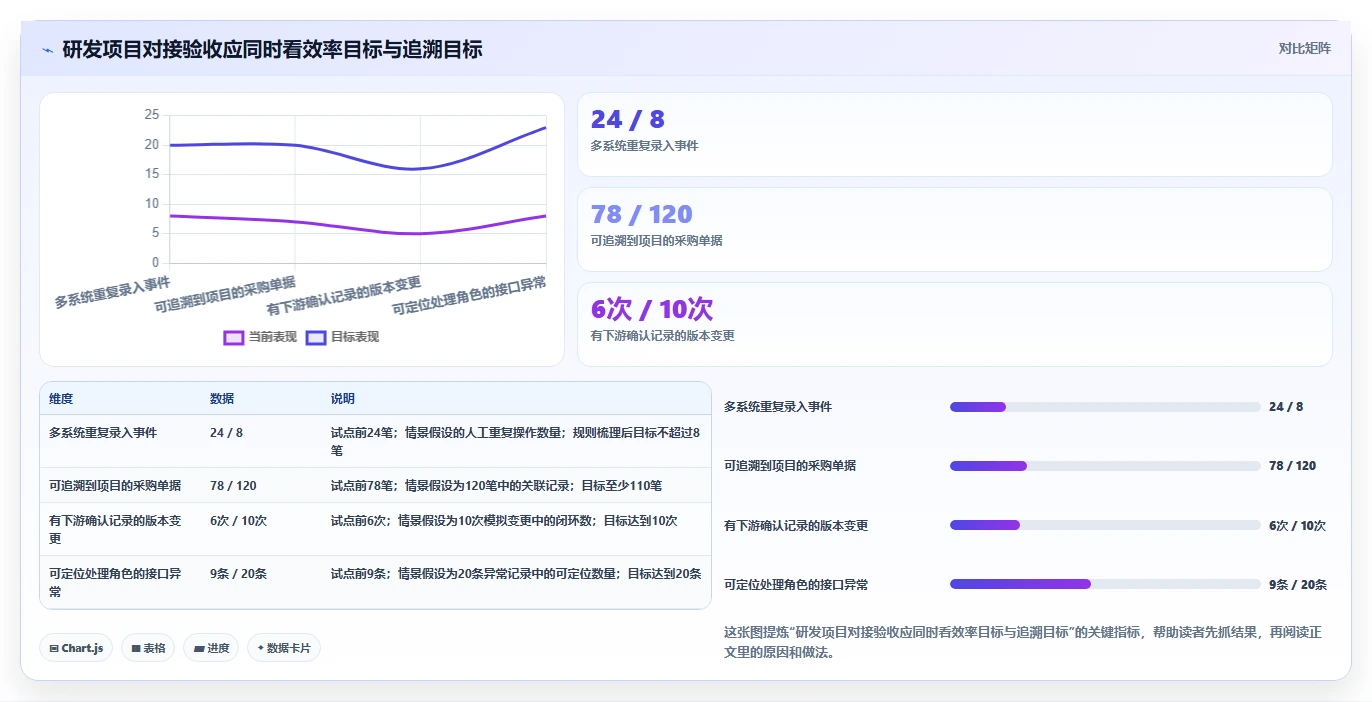Click the description beginning 试点前9条
This screenshot has height=702, width=1372.
point(516,574)
